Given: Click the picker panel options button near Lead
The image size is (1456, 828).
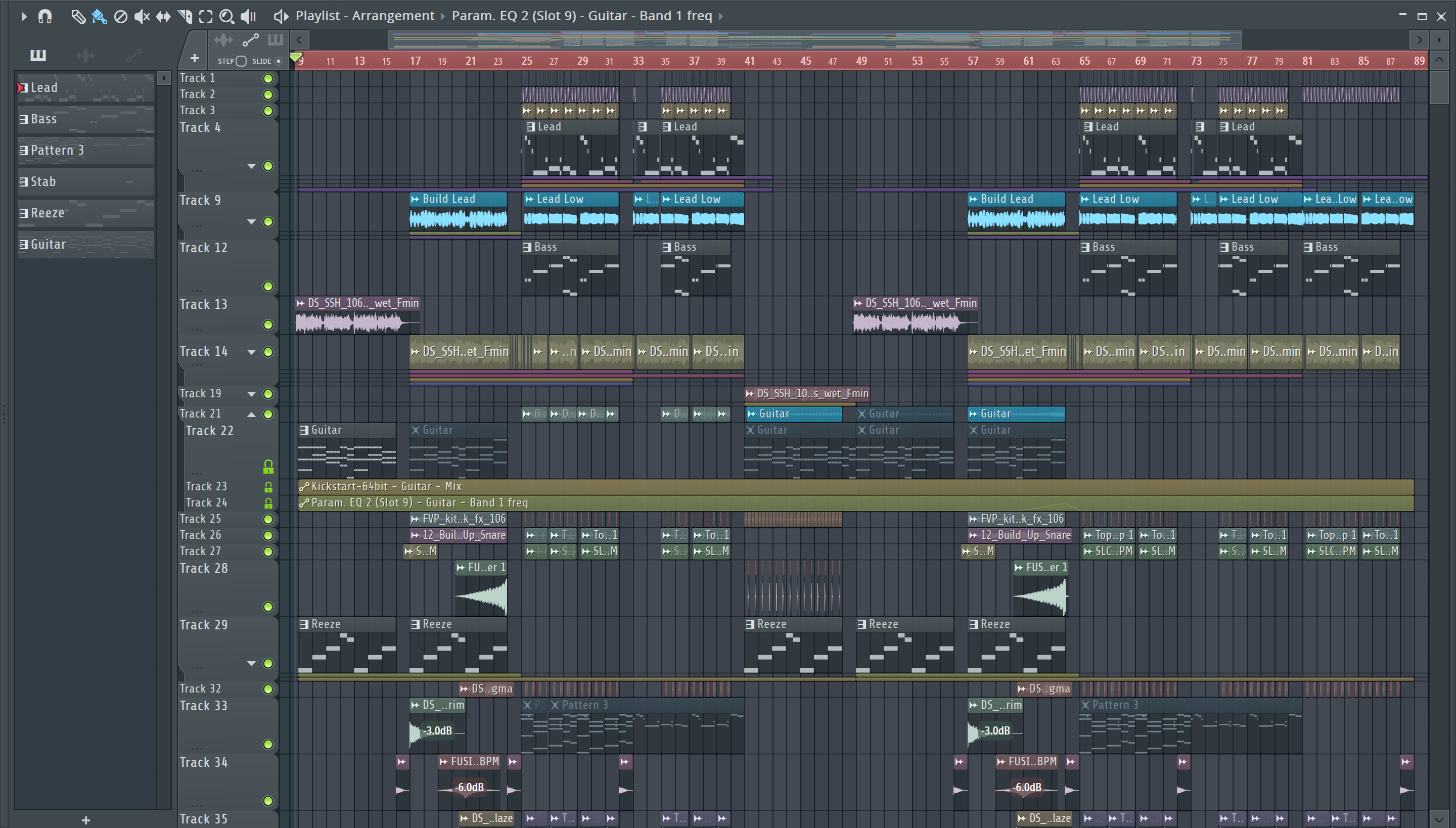Looking at the screenshot, I should click(x=163, y=77).
